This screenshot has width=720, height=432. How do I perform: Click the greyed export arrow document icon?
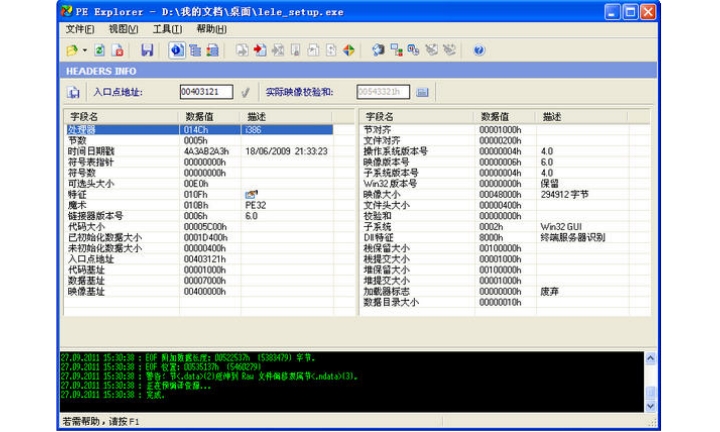point(278,50)
